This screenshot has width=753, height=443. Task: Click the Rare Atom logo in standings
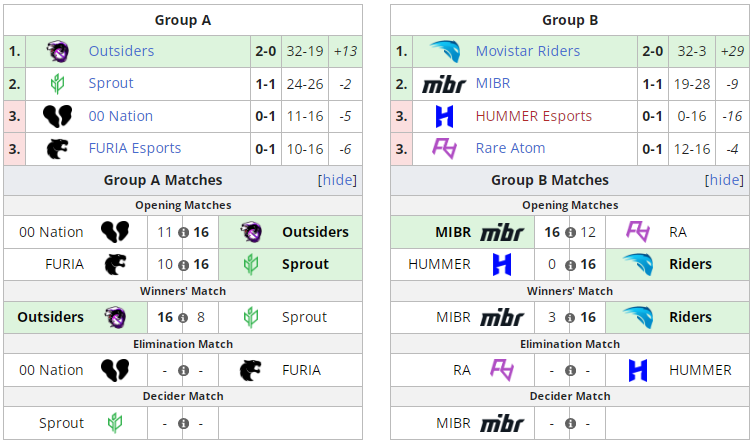(444, 148)
